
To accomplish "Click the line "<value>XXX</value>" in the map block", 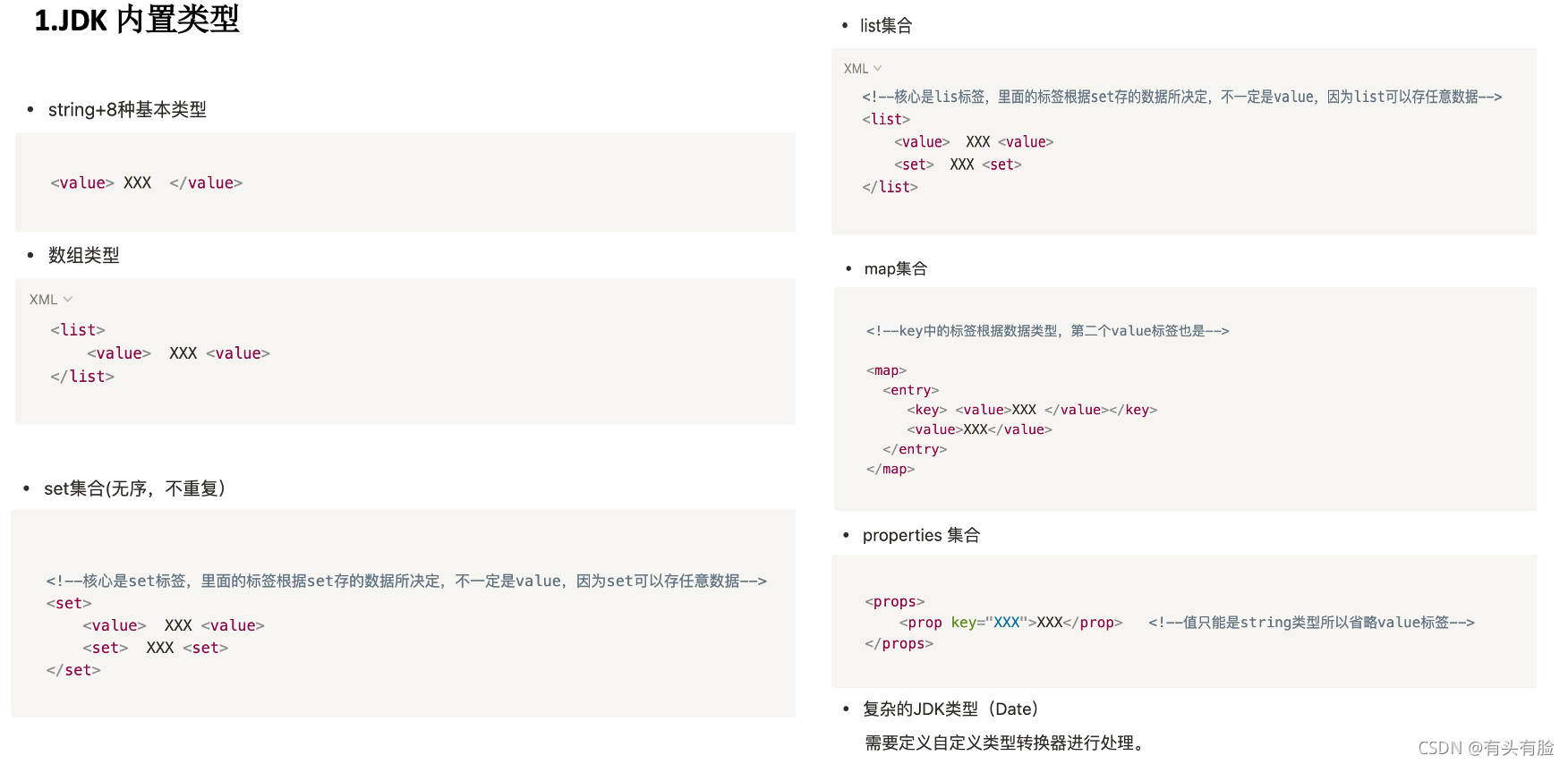I will click(x=980, y=429).
